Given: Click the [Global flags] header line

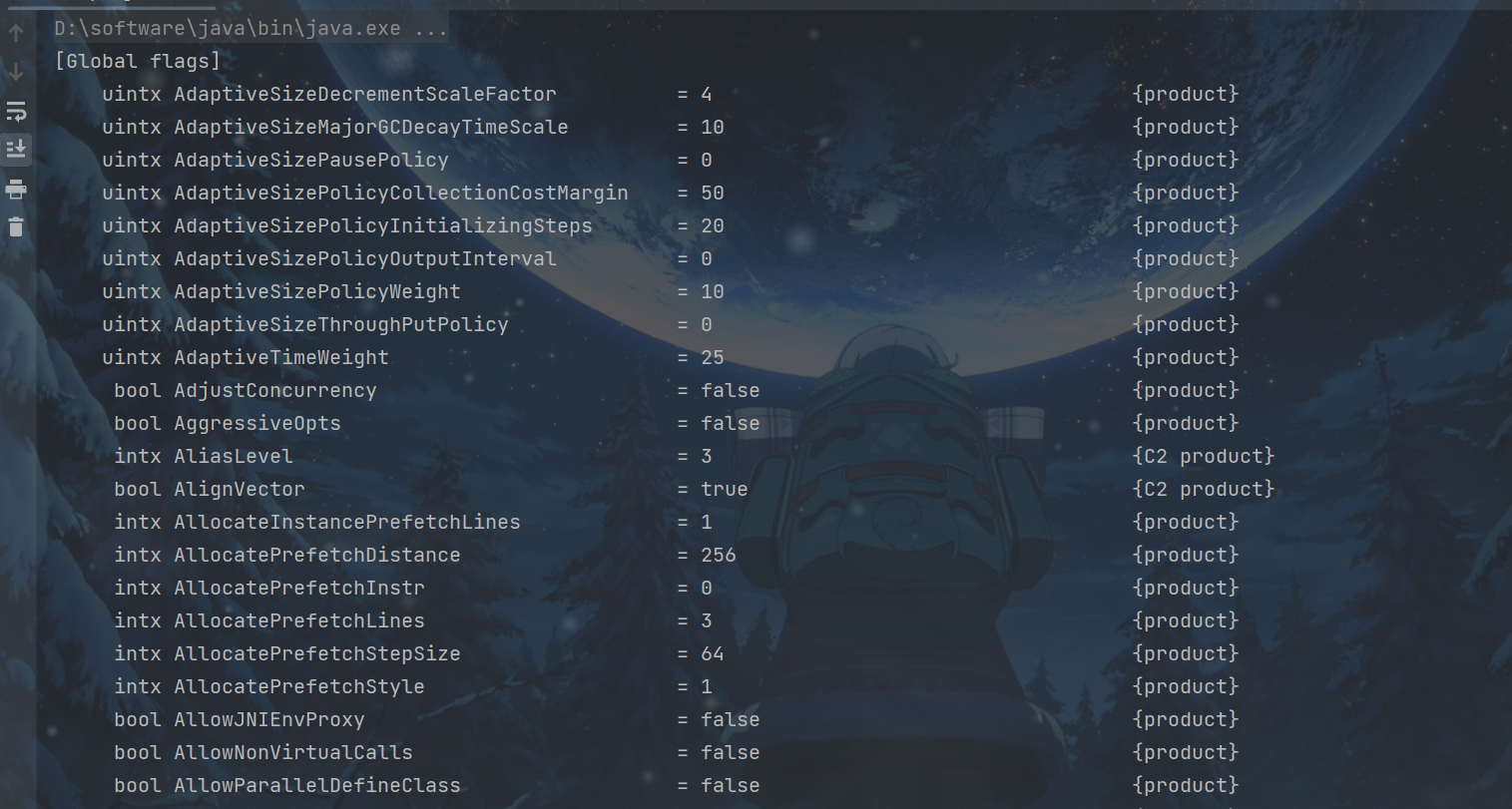Looking at the screenshot, I should (138, 61).
